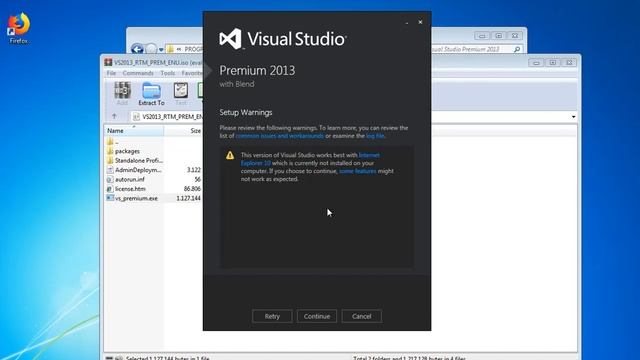Minimize the WinRAR window
The height and width of the screenshot is (360, 640).
point(536,62)
